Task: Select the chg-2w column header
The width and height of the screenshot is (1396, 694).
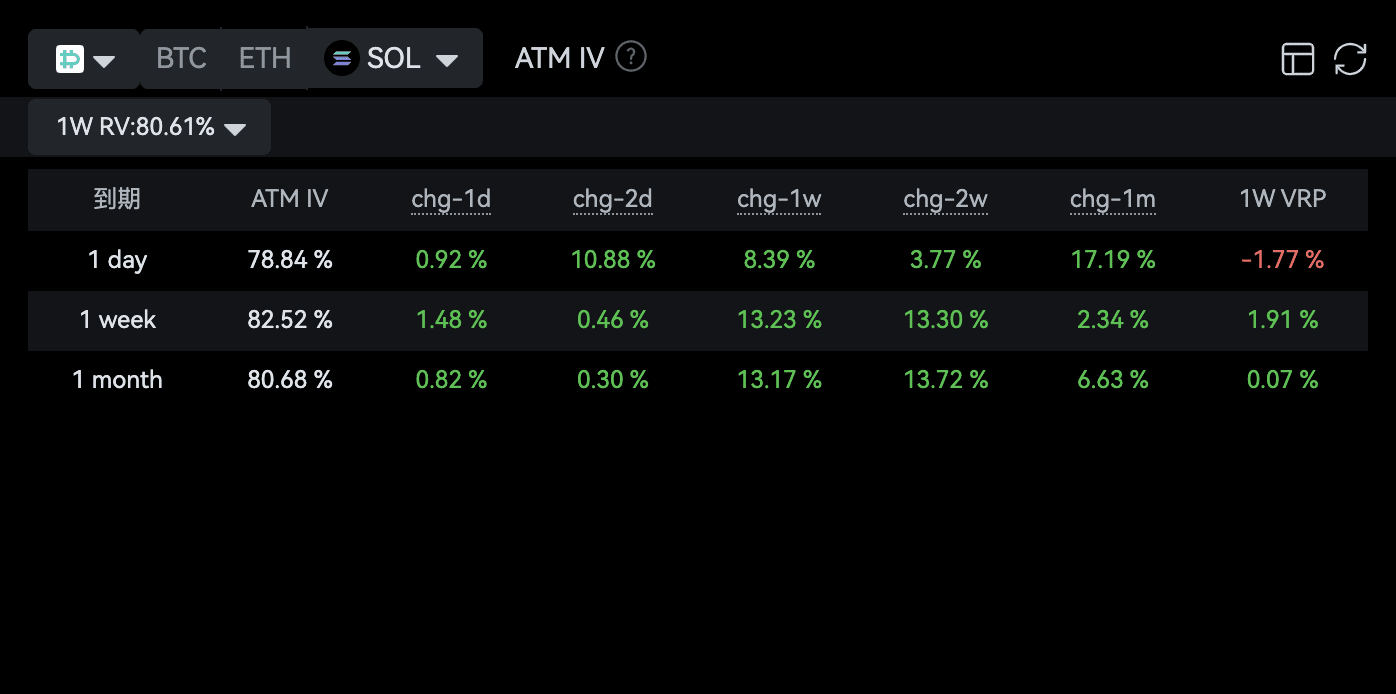Action: point(946,199)
